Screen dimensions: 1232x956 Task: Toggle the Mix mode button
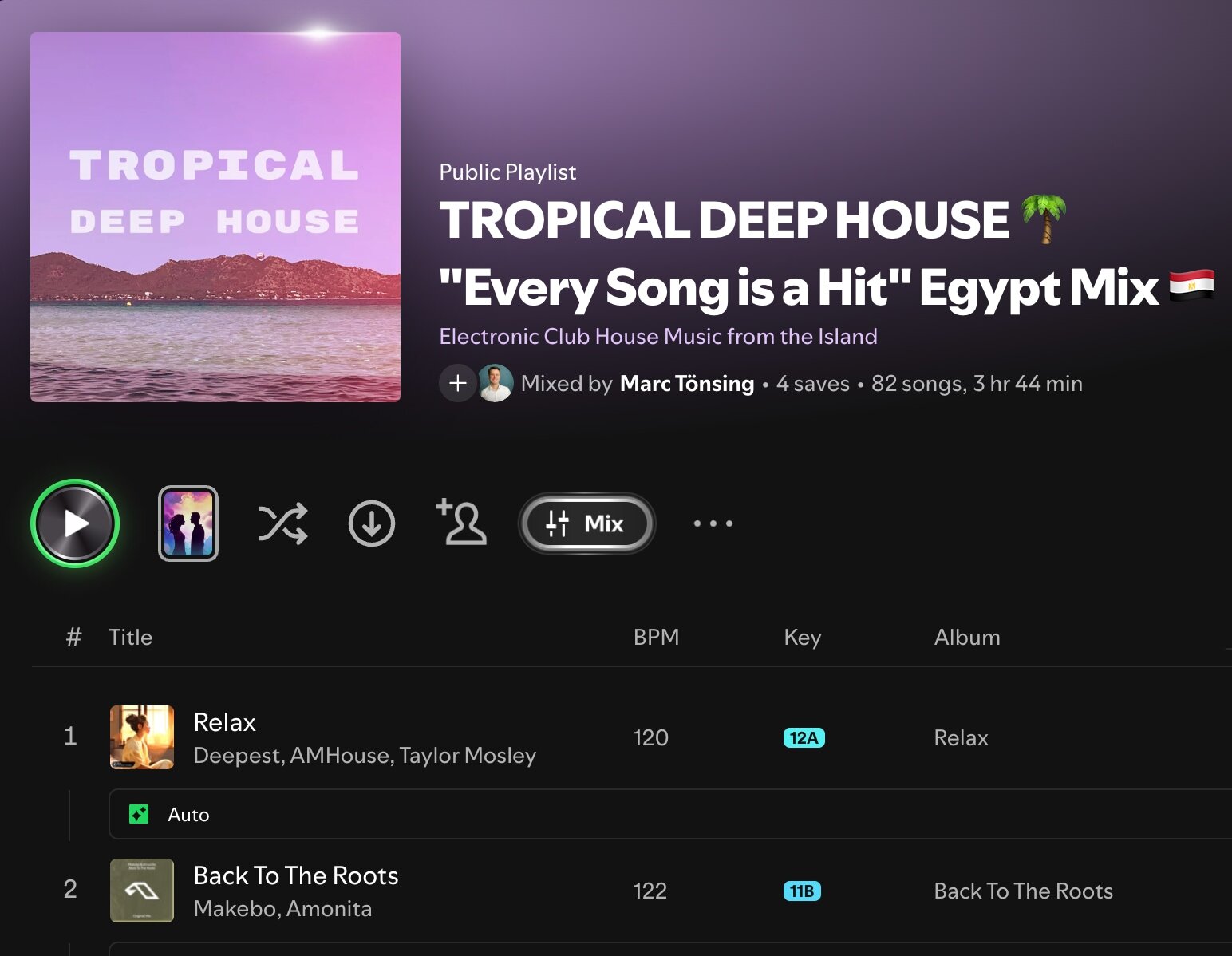pos(586,523)
